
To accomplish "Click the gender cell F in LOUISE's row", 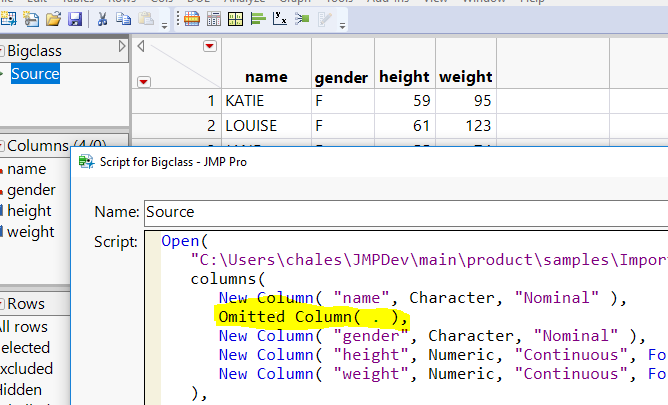I will (343, 126).
